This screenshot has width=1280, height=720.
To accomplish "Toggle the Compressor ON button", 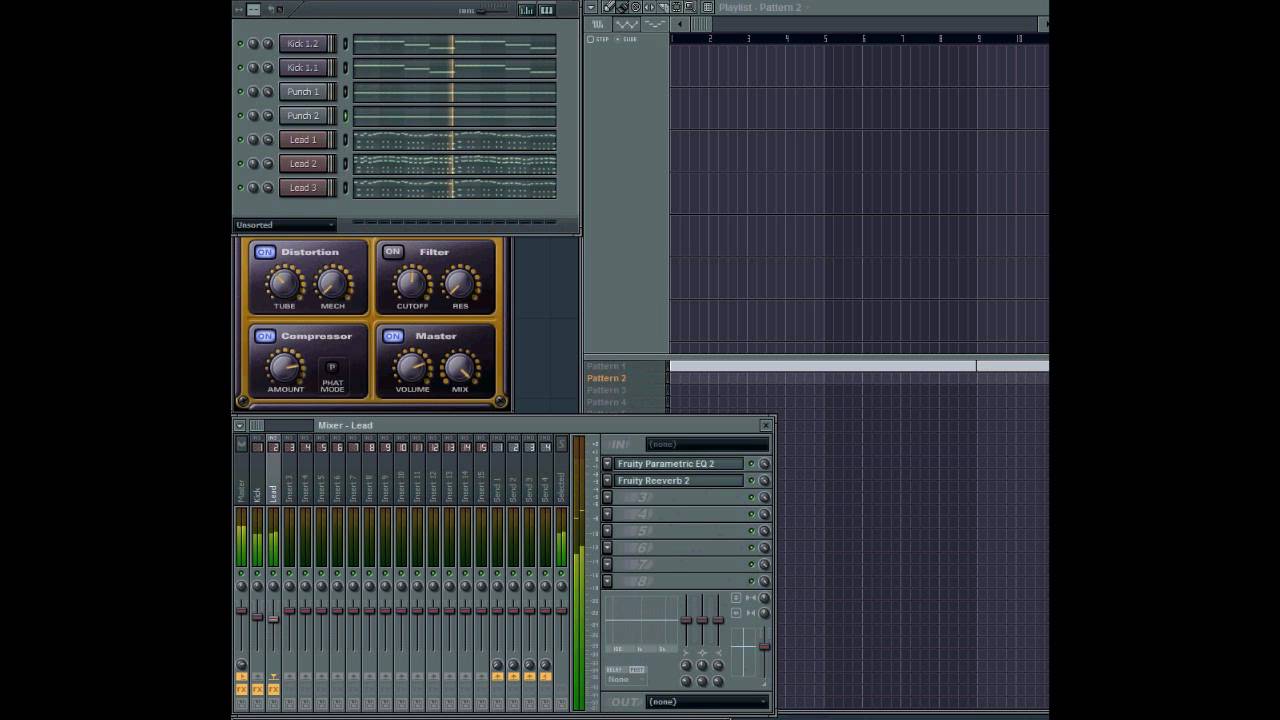I will (x=264, y=336).
